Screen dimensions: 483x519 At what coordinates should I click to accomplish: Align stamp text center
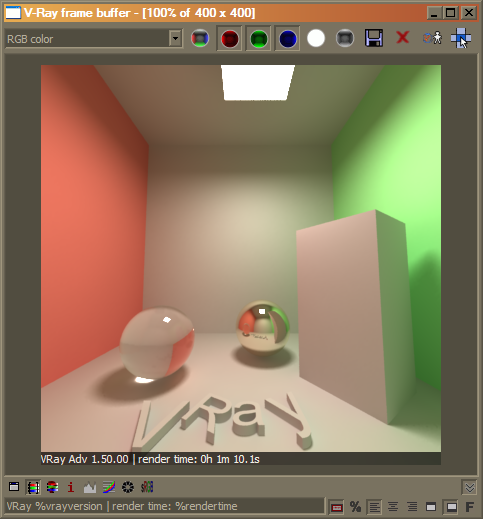pos(393,507)
